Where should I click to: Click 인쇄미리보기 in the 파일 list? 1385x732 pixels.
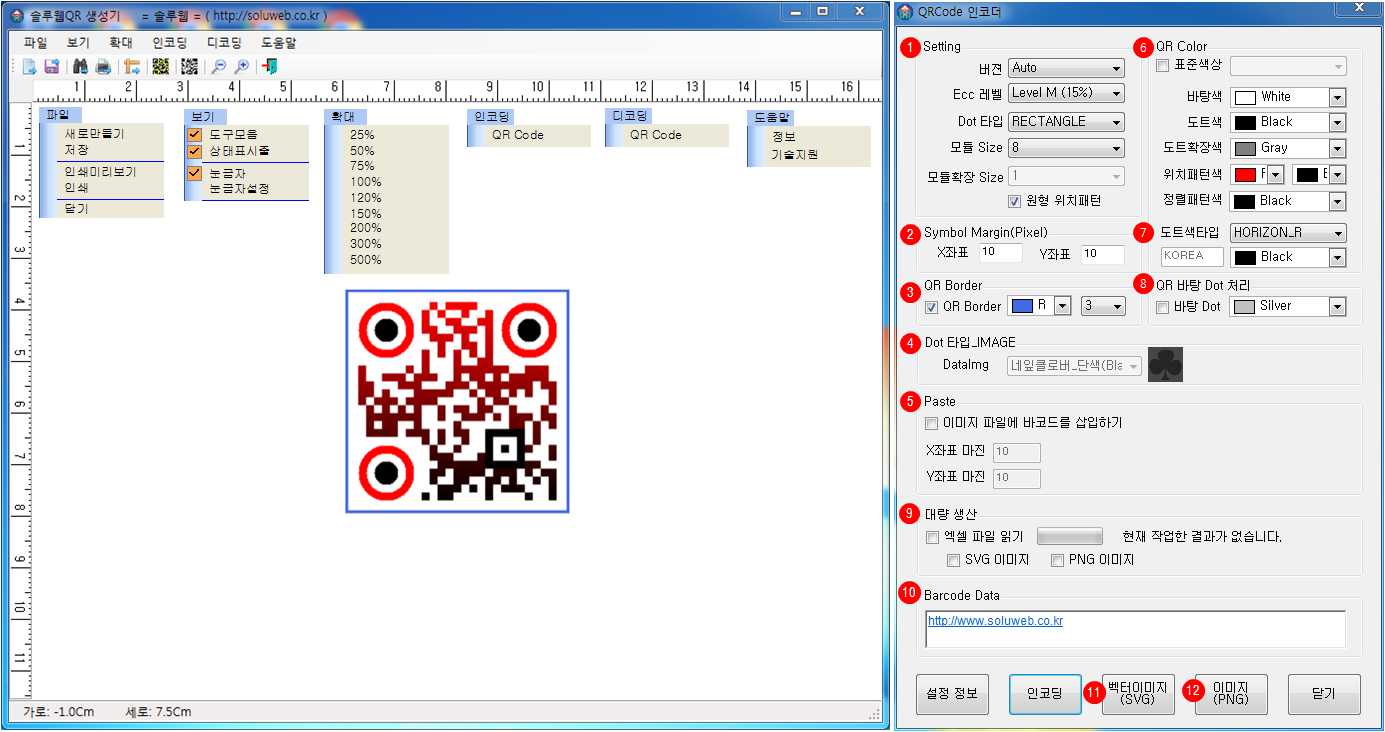click(x=100, y=172)
